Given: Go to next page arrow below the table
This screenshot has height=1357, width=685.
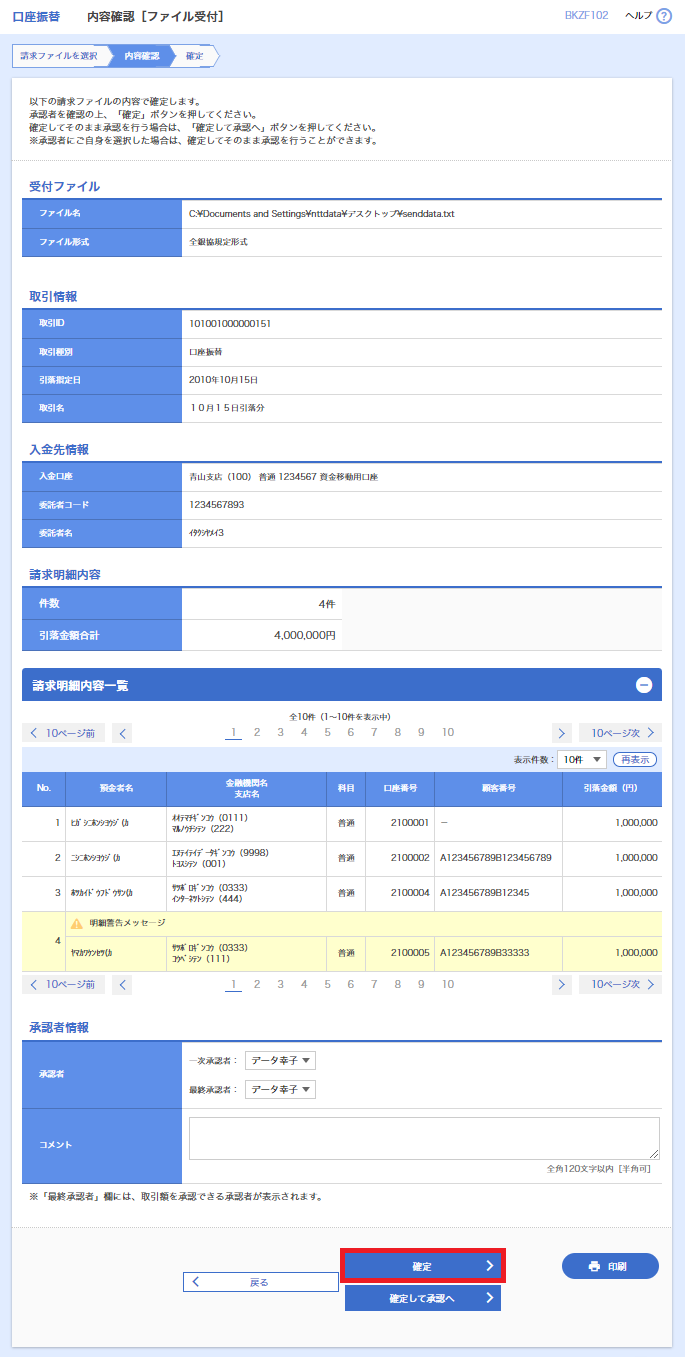Looking at the screenshot, I should pos(563,985).
